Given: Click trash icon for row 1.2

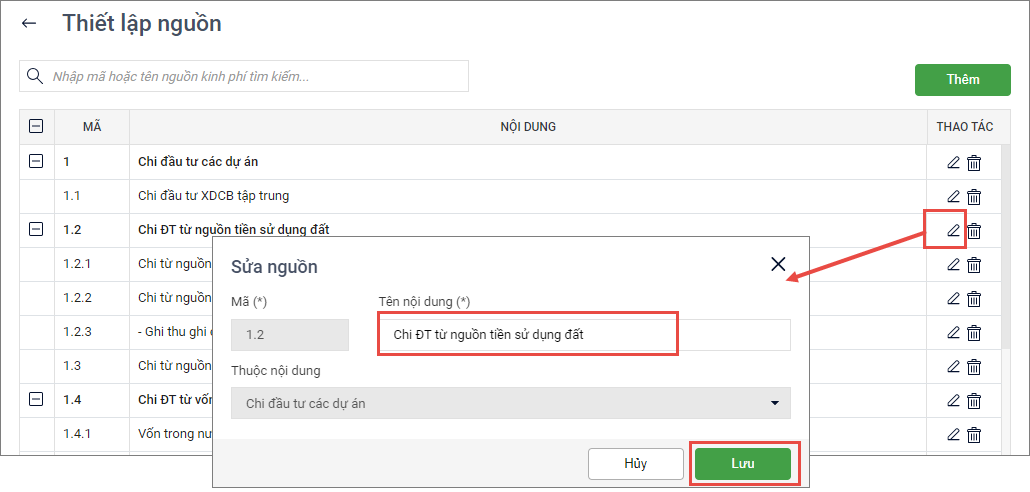Looking at the screenshot, I should coord(974,231).
